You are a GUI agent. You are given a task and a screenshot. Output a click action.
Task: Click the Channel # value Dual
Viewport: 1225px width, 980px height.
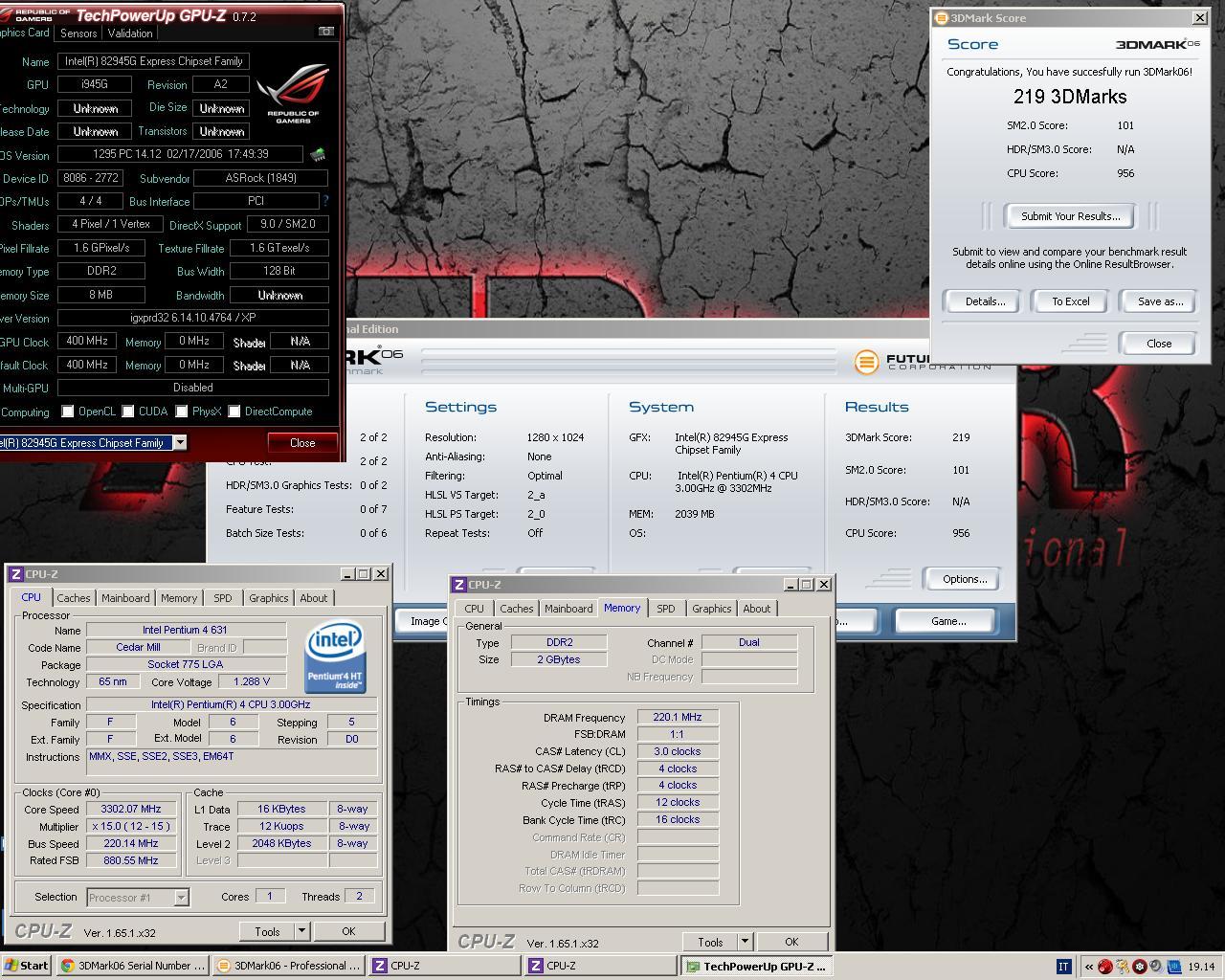tap(749, 642)
